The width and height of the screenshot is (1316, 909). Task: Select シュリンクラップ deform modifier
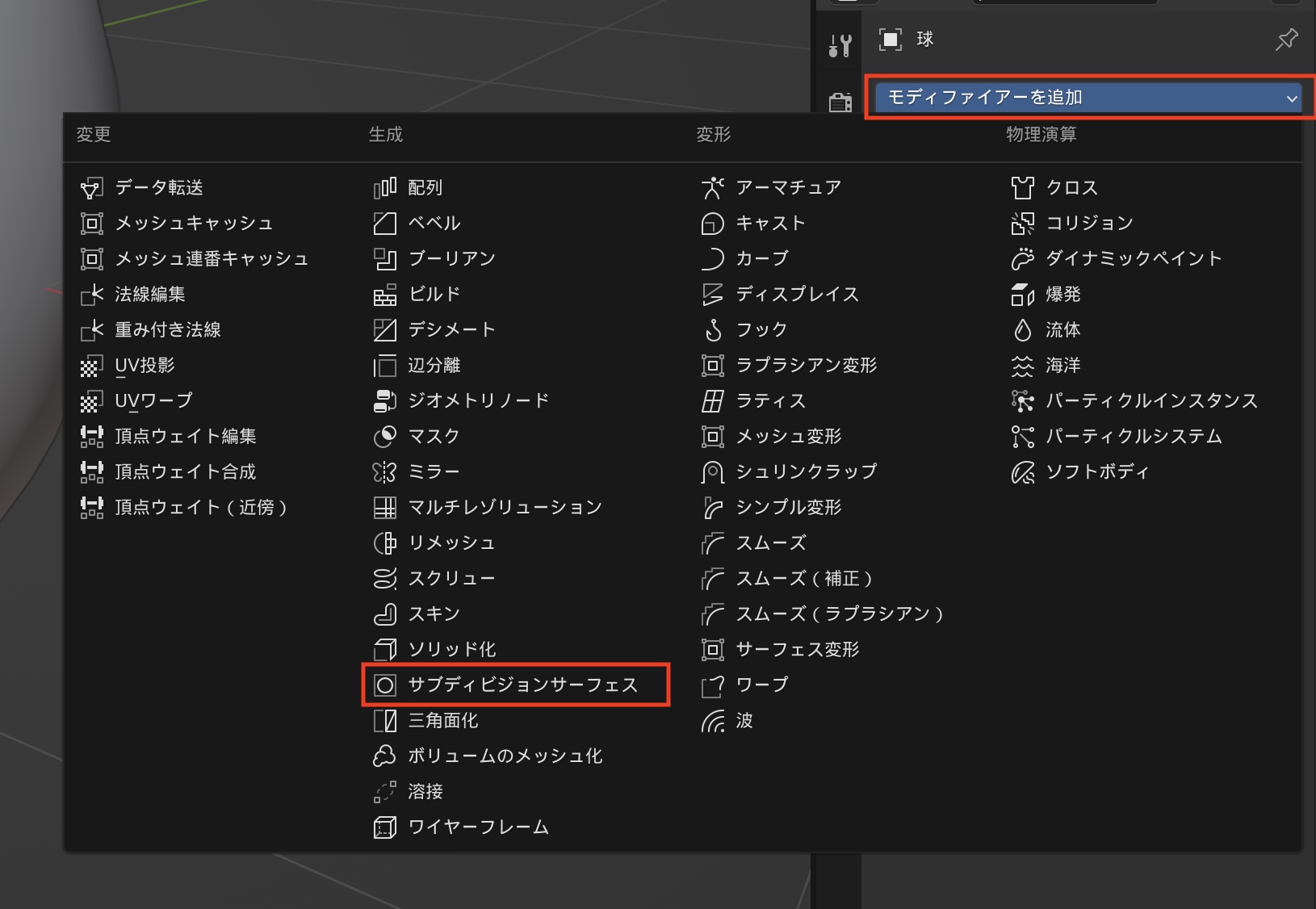point(806,472)
